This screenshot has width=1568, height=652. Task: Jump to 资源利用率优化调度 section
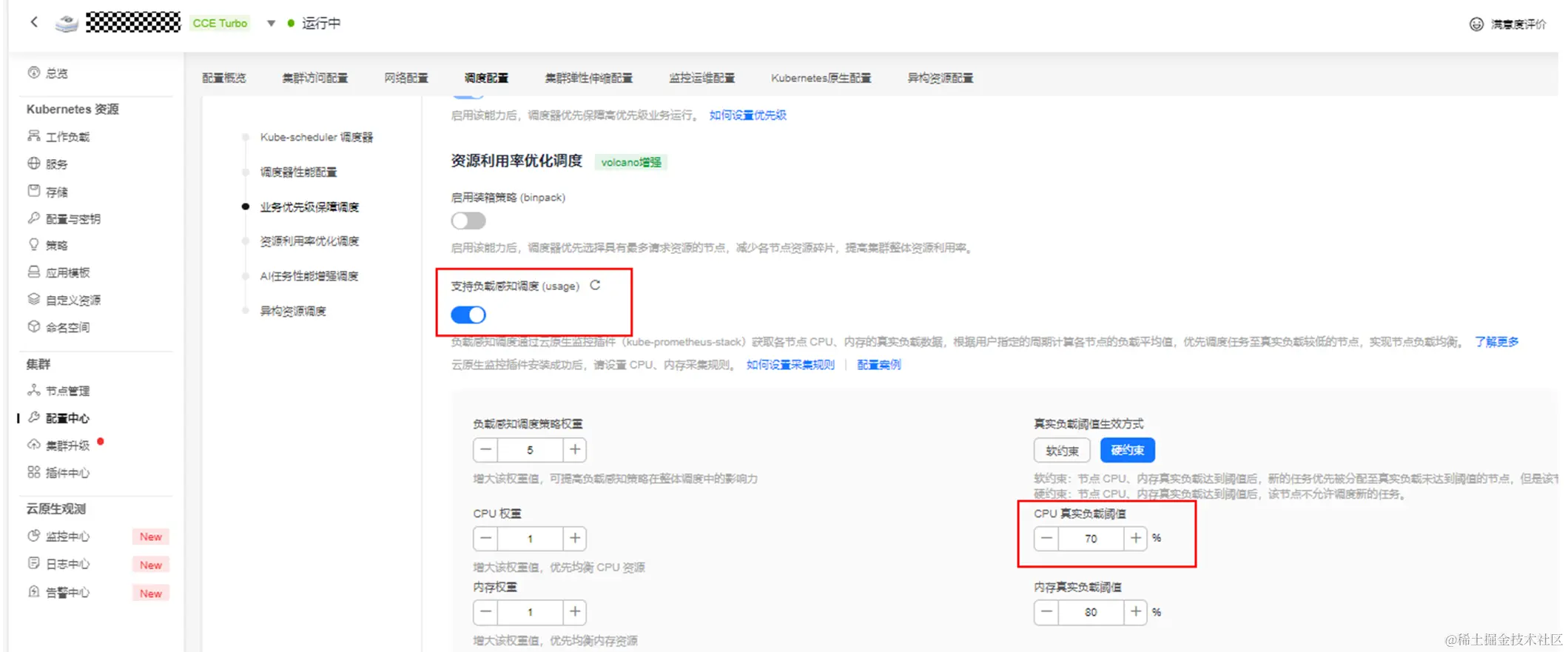click(309, 241)
